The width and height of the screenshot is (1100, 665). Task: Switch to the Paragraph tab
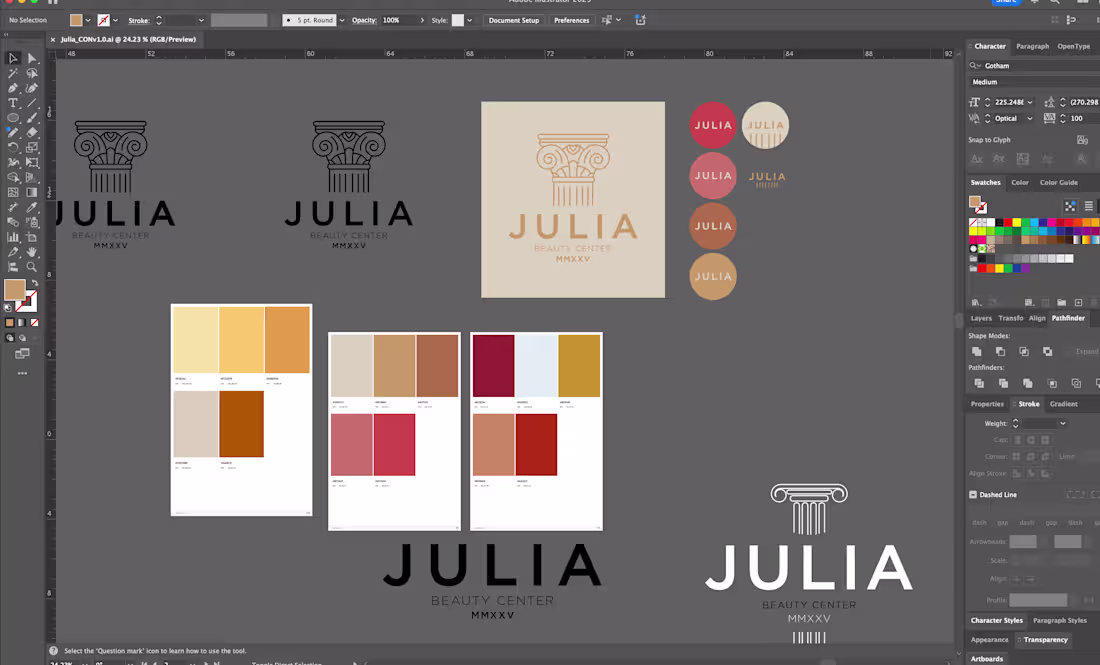[1032, 46]
